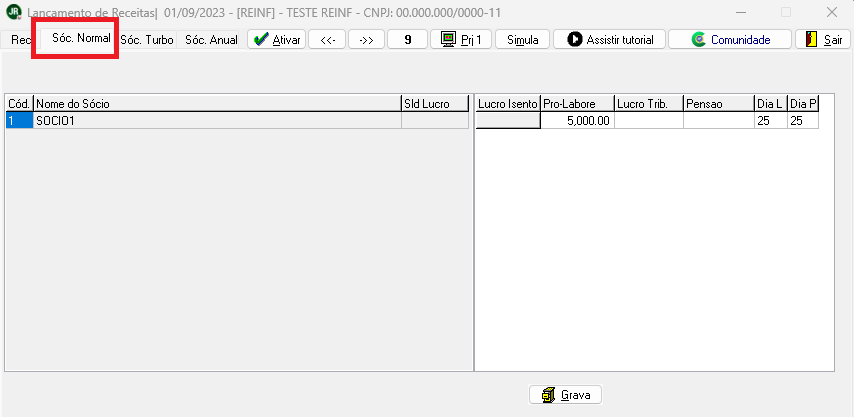Click the green checkmark Ativar icon
Viewport: 854px width, 417px height.
(261, 40)
